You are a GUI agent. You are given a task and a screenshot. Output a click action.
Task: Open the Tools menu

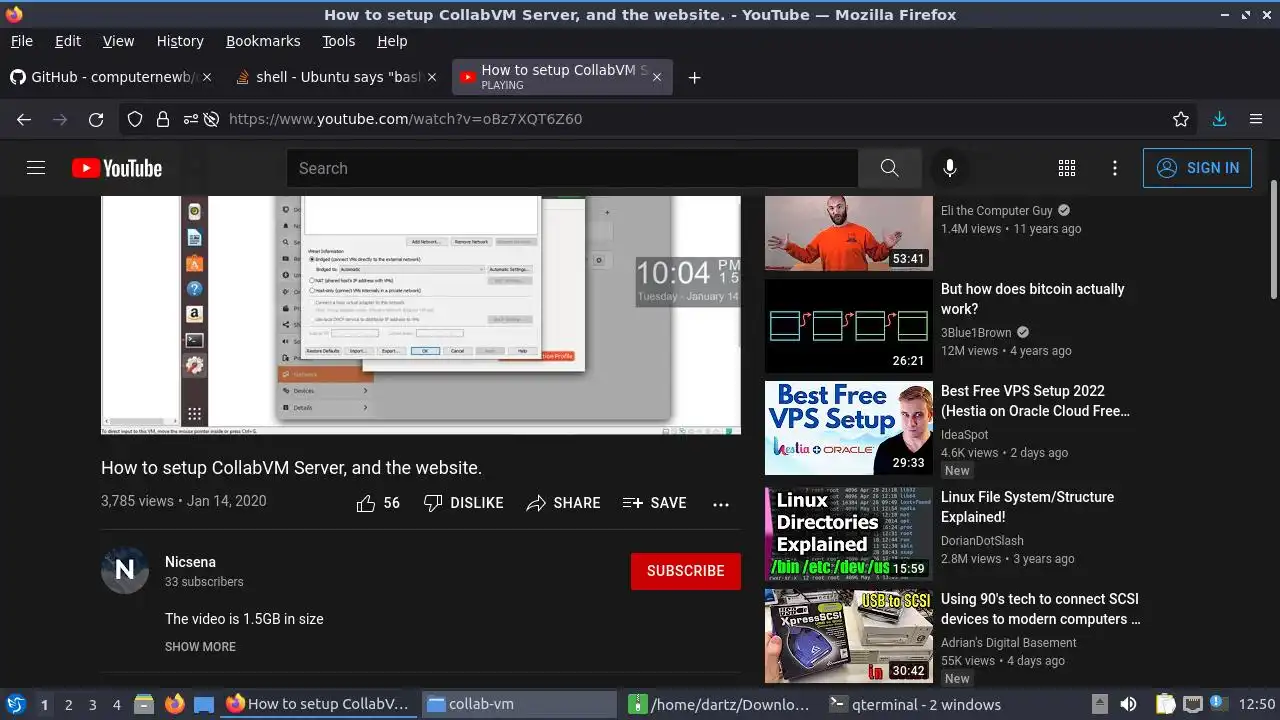pos(338,41)
